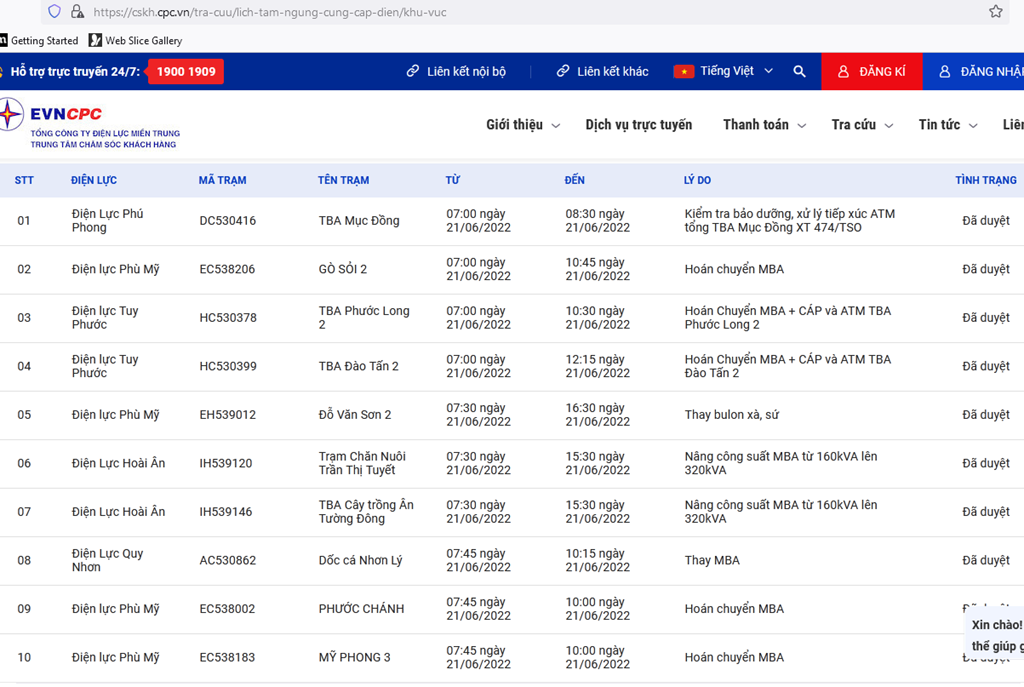
Task: Expand the Giới thiệu menu
Action: (522, 125)
